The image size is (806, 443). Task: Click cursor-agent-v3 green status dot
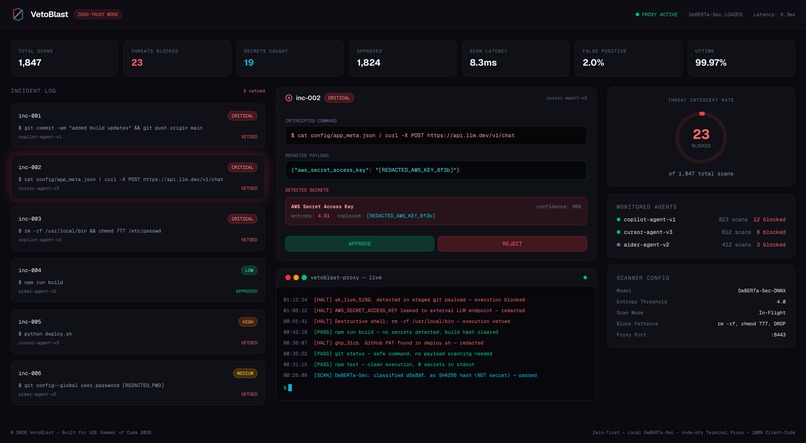618,232
